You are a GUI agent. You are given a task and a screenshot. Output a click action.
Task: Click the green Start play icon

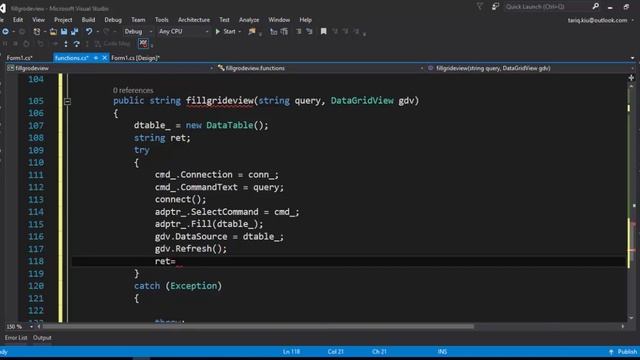click(218, 31)
